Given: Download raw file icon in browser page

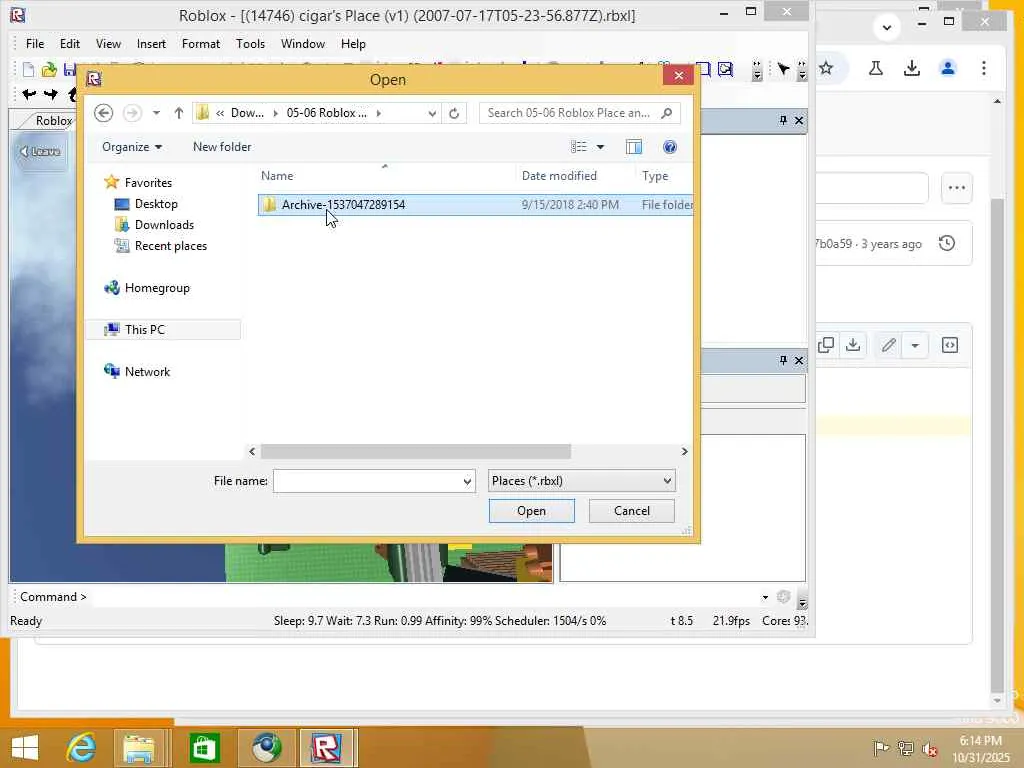Looking at the screenshot, I should click(x=853, y=345).
